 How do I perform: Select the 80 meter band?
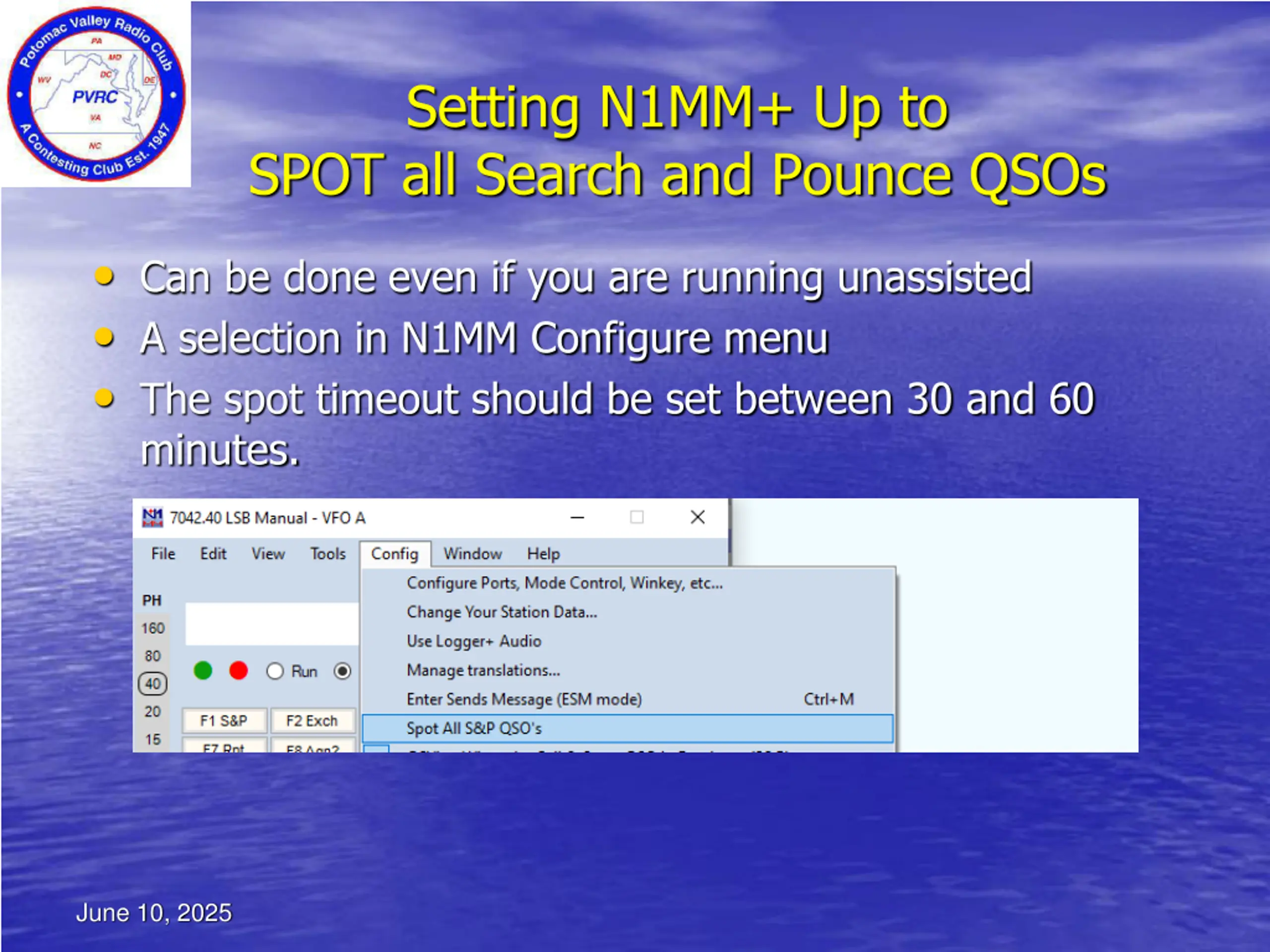coord(153,656)
